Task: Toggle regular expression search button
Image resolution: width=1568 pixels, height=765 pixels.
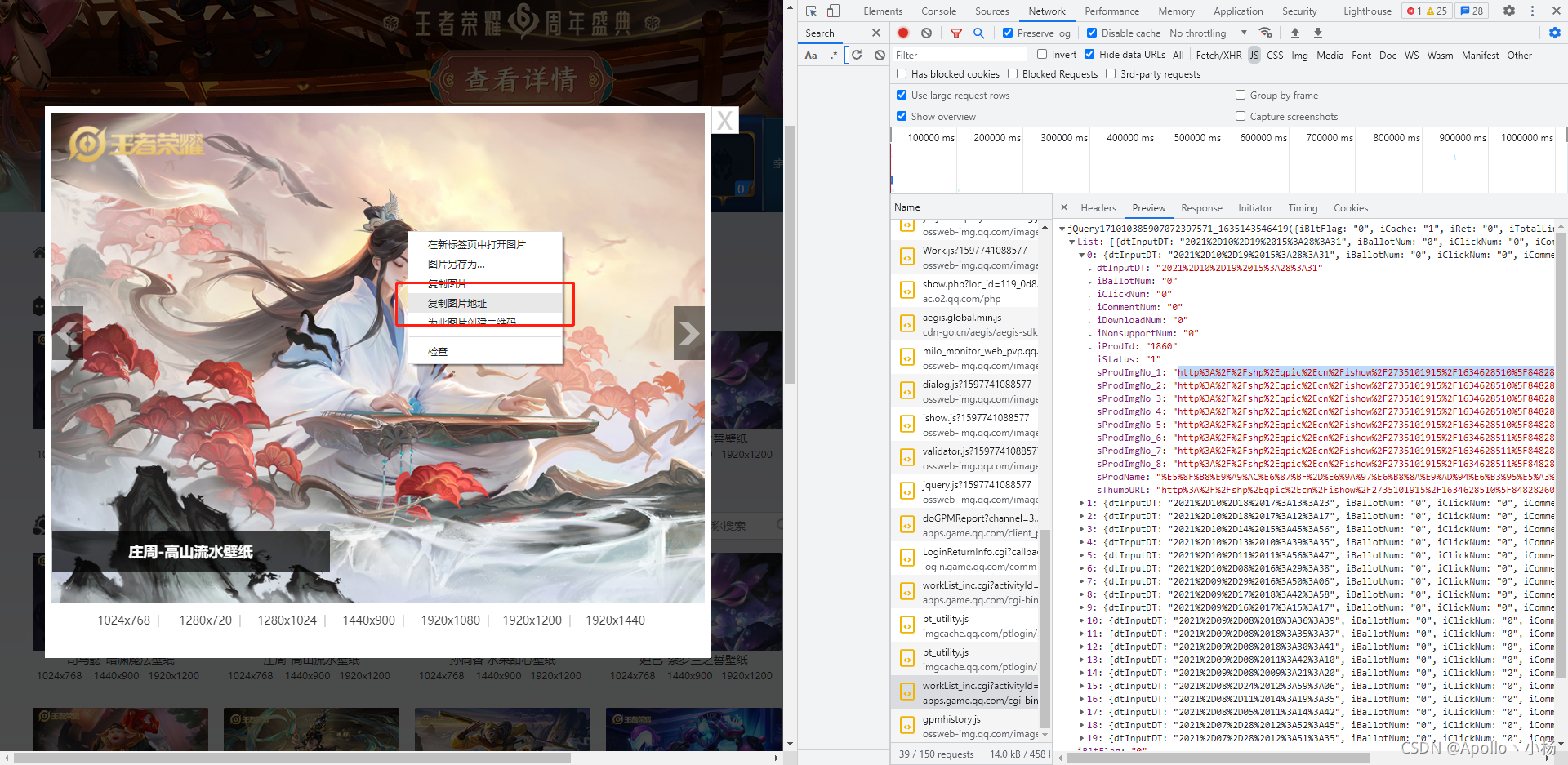Action: (x=834, y=55)
